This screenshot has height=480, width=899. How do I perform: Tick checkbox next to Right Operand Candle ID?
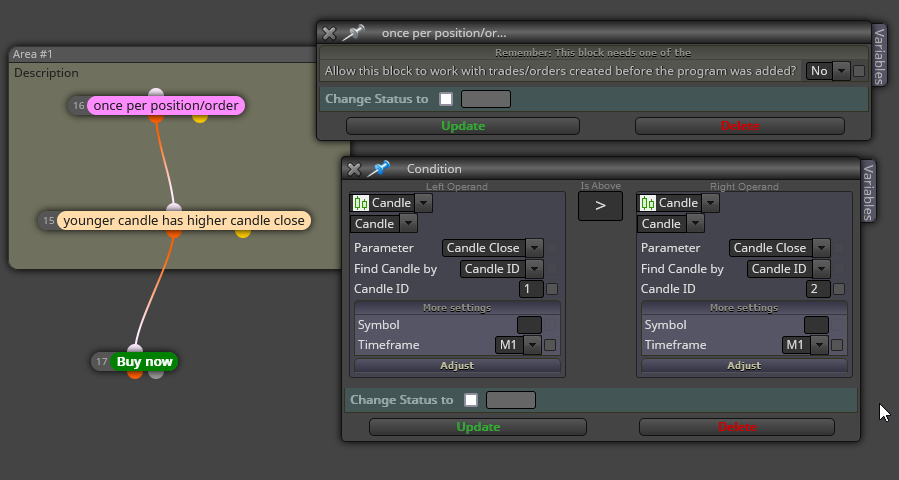(839, 289)
